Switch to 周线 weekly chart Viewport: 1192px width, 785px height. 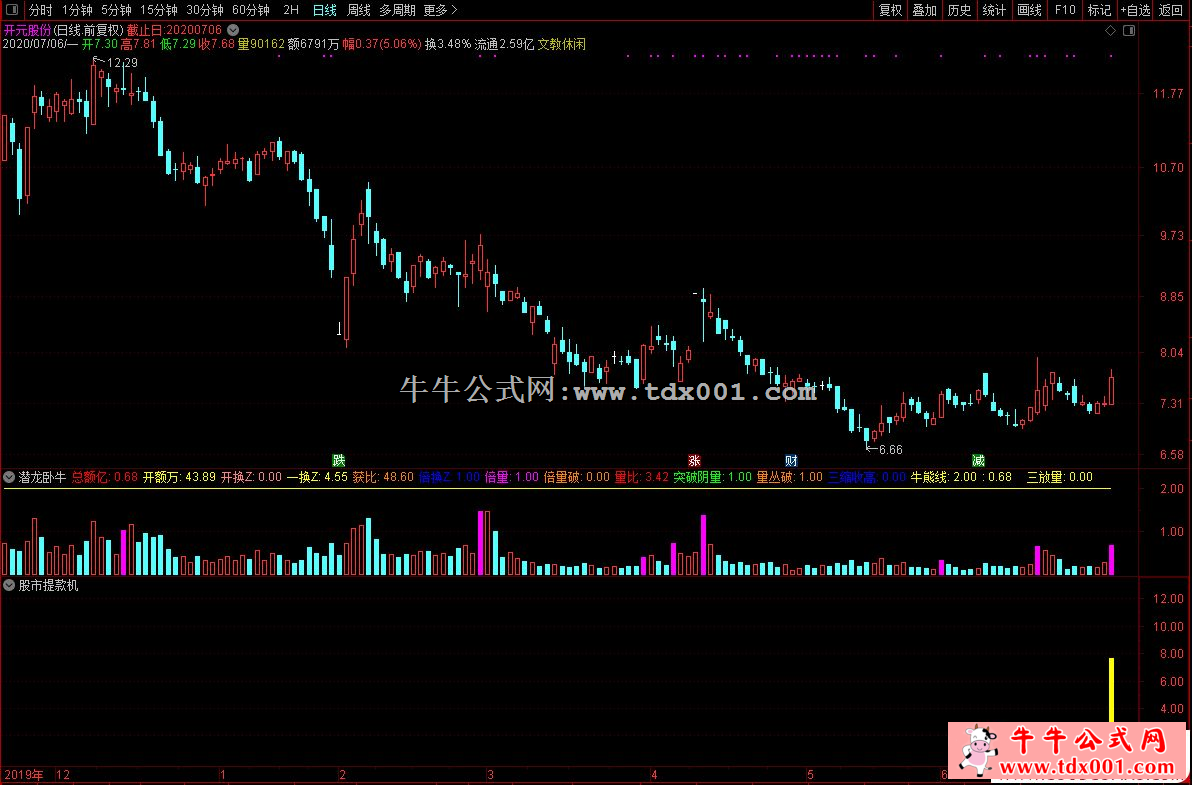point(359,10)
